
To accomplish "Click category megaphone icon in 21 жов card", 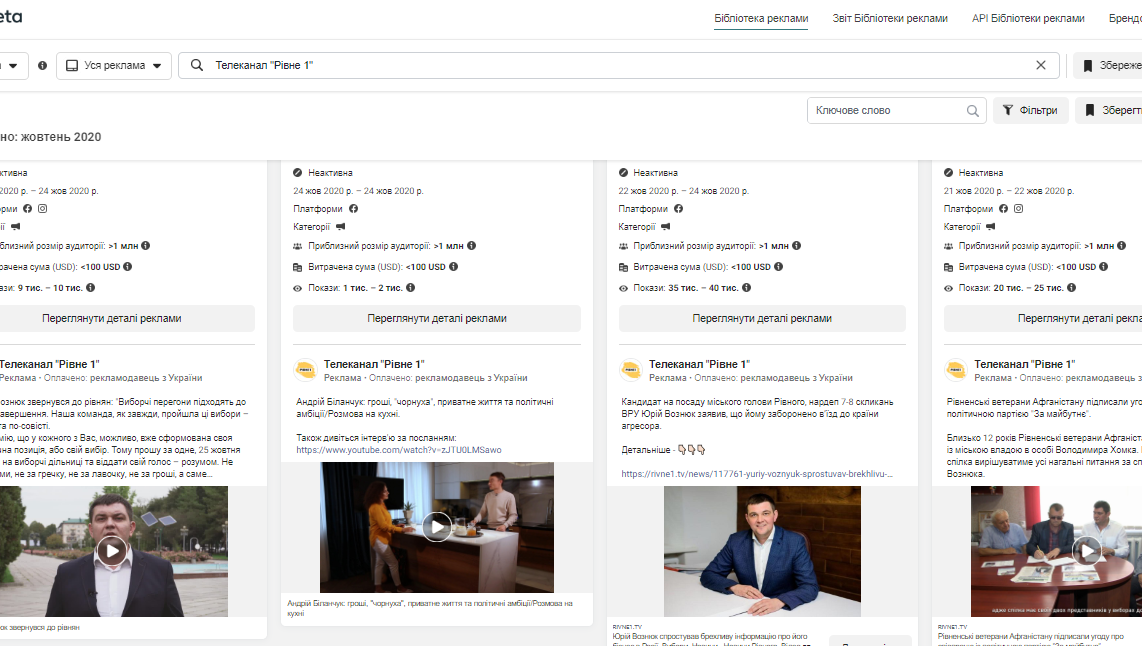I will [990, 227].
